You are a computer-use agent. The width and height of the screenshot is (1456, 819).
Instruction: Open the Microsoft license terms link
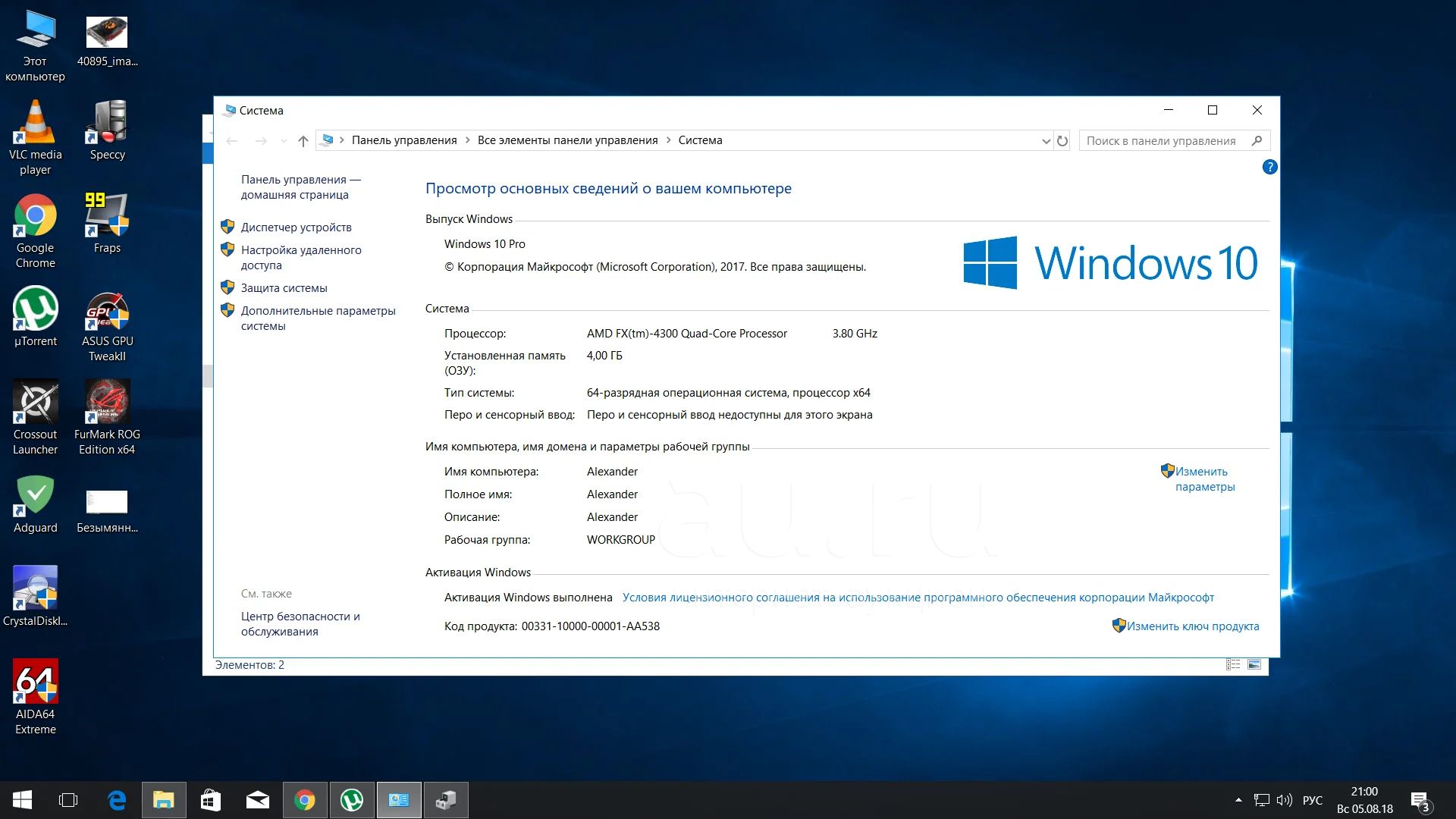click(918, 598)
